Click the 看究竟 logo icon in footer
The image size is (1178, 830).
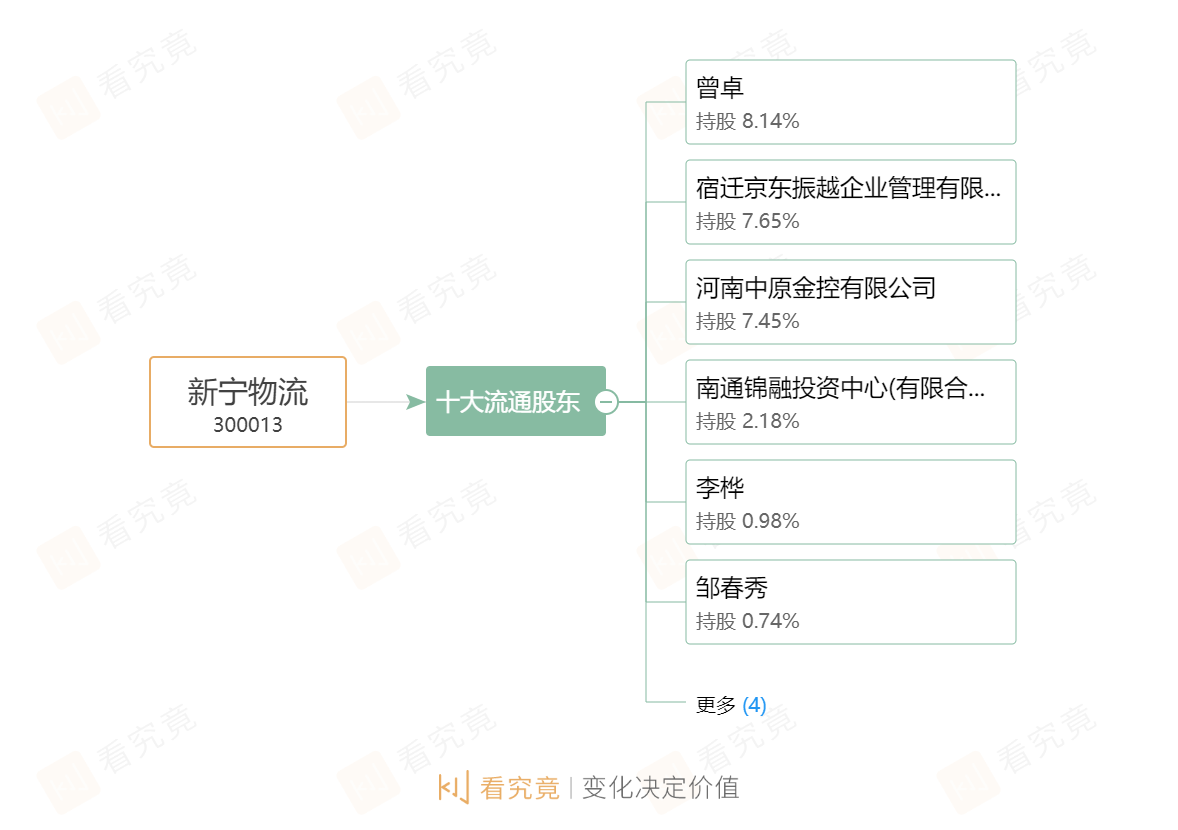pos(453,788)
